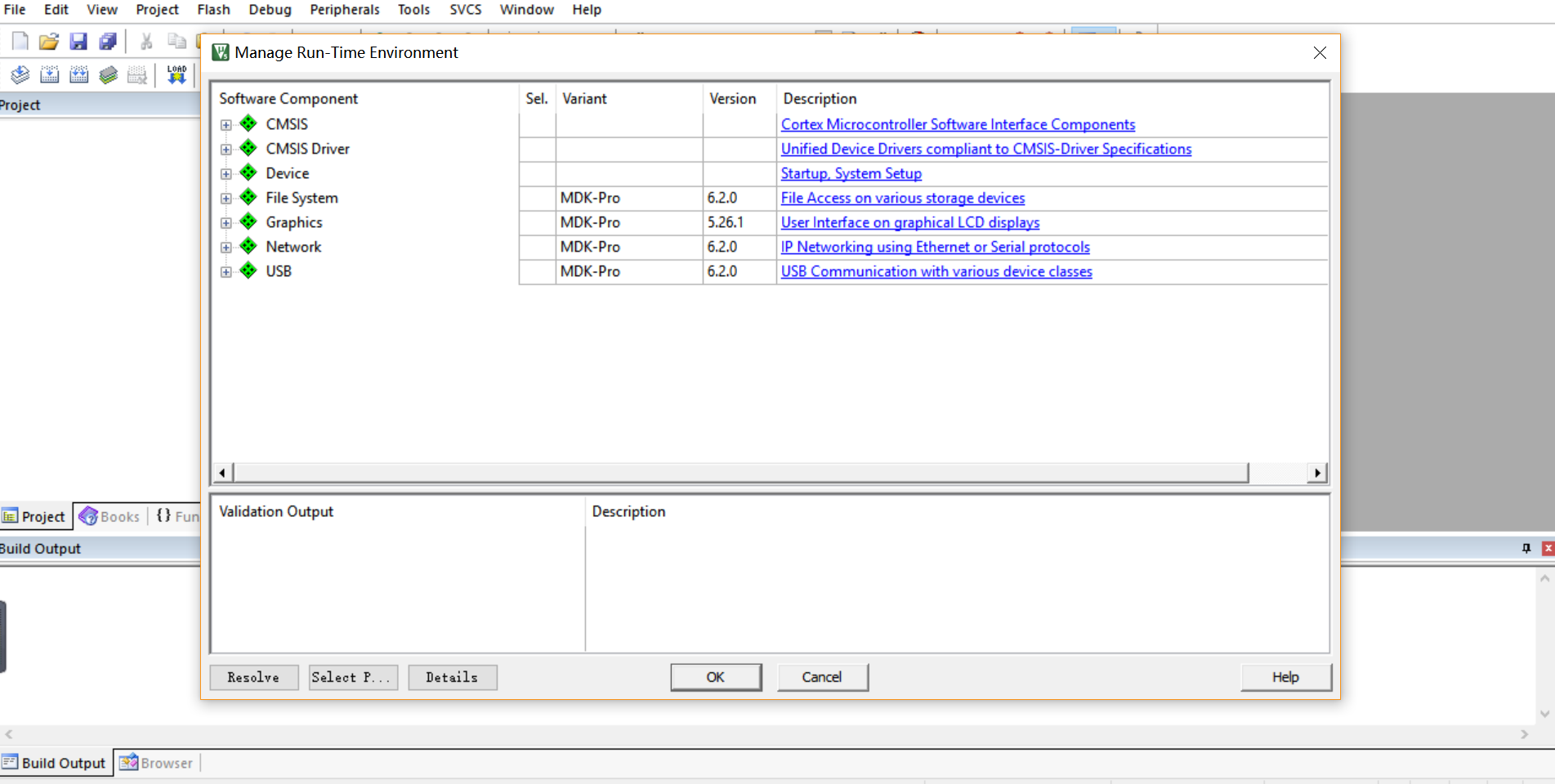
Task: Click the component list horizontal scrollbar track
Action: point(1277,473)
